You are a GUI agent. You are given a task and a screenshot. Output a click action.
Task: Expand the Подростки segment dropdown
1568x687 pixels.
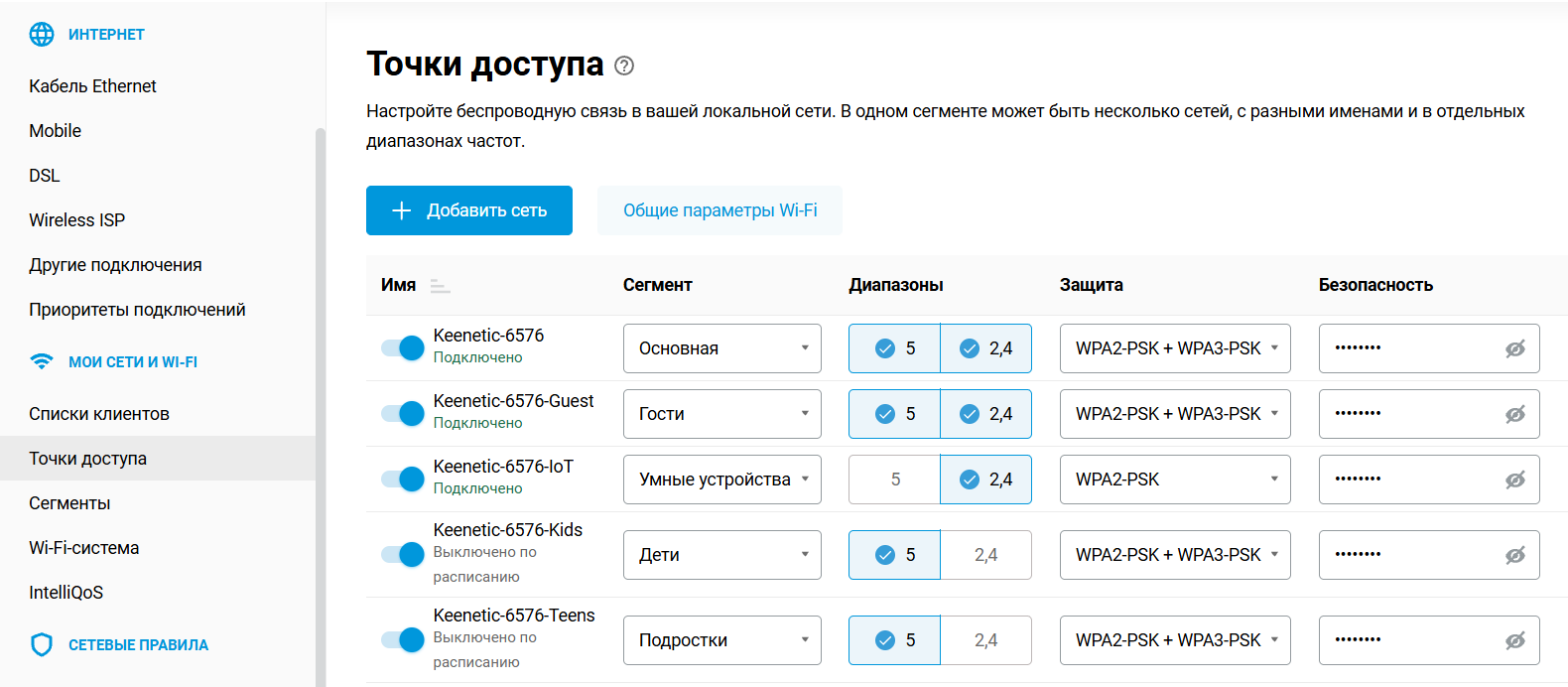[x=722, y=640]
